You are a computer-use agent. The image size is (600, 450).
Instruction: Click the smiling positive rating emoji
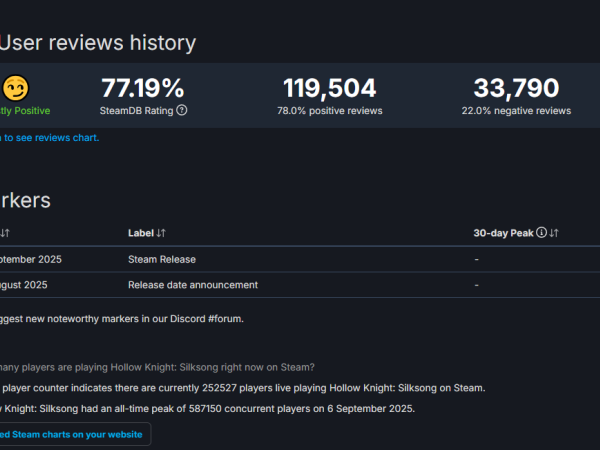click(15, 88)
